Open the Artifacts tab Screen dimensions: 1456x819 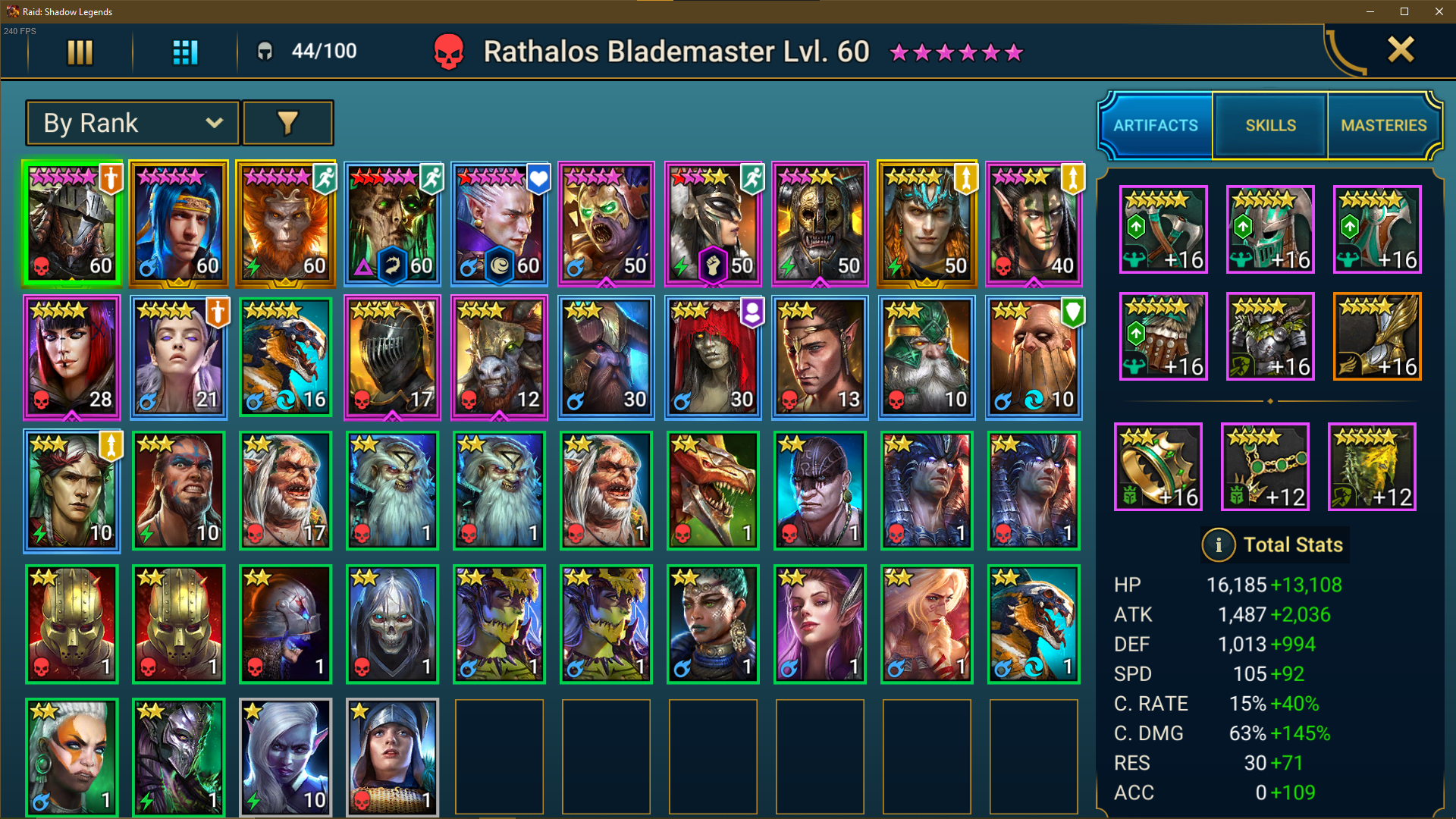[1156, 126]
